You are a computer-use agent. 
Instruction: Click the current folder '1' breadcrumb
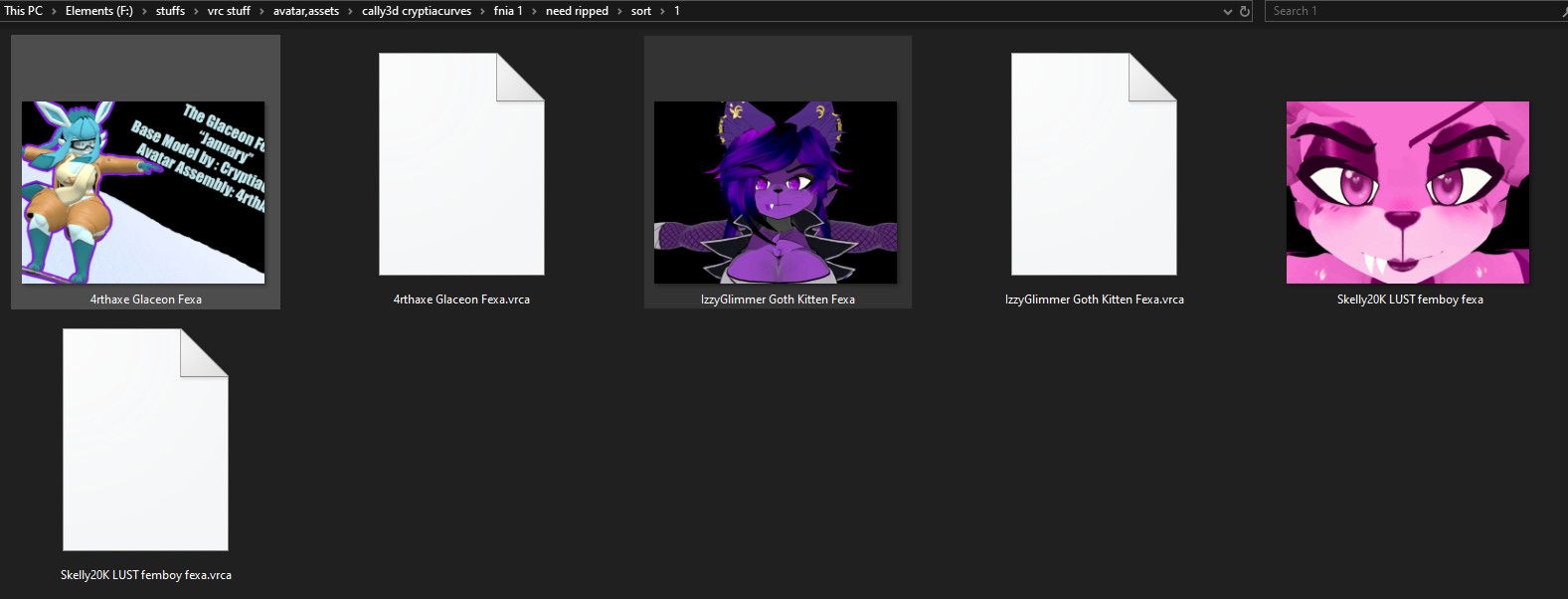click(x=677, y=11)
